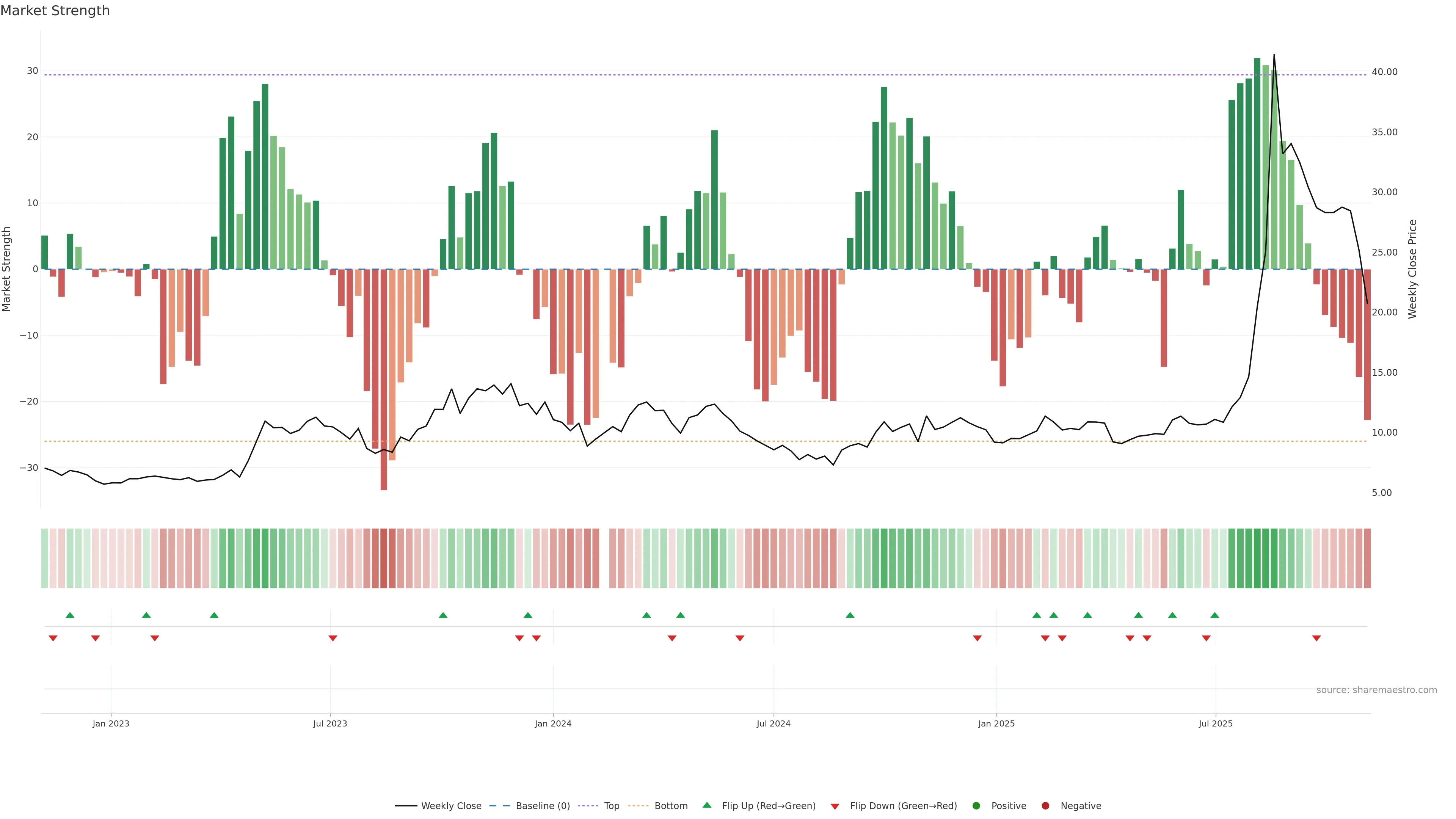Click the green Positive circle in legend
This screenshot has height=819, width=1456.
(976, 806)
